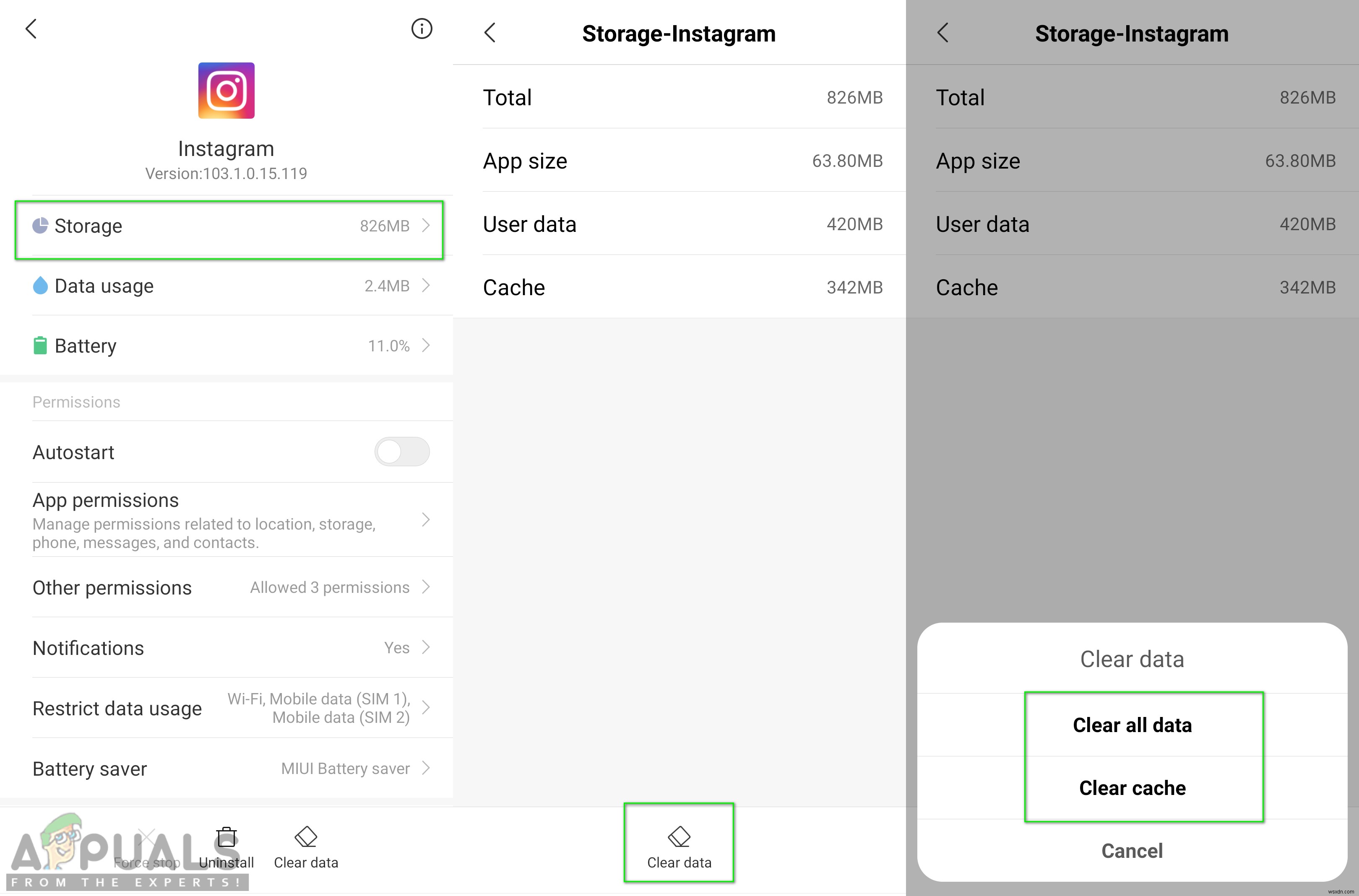Tap Cancel in Clear data dialog
The width and height of the screenshot is (1359, 896).
click(x=1135, y=851)
